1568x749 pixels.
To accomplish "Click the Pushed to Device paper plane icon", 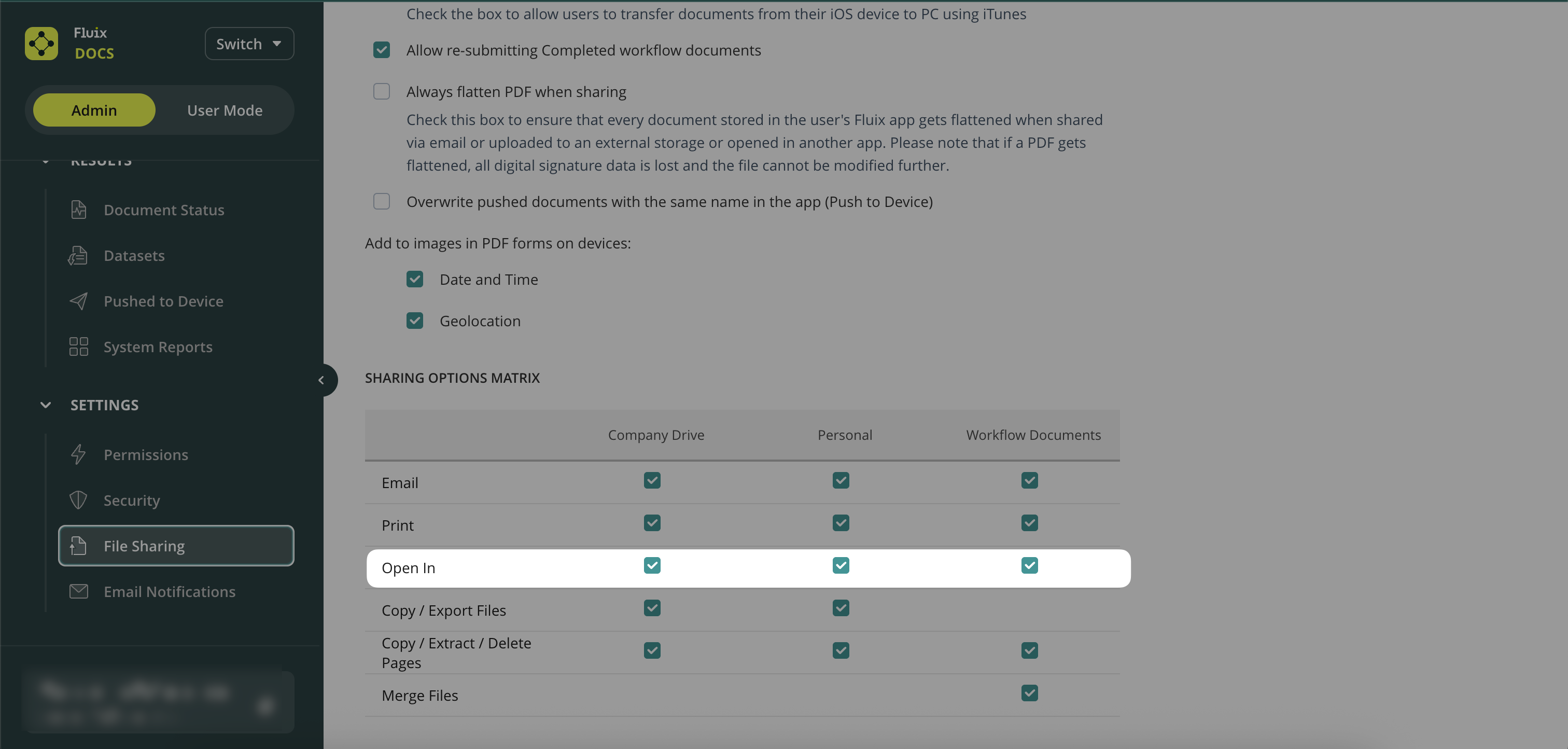I will click(x=78, y=301).
